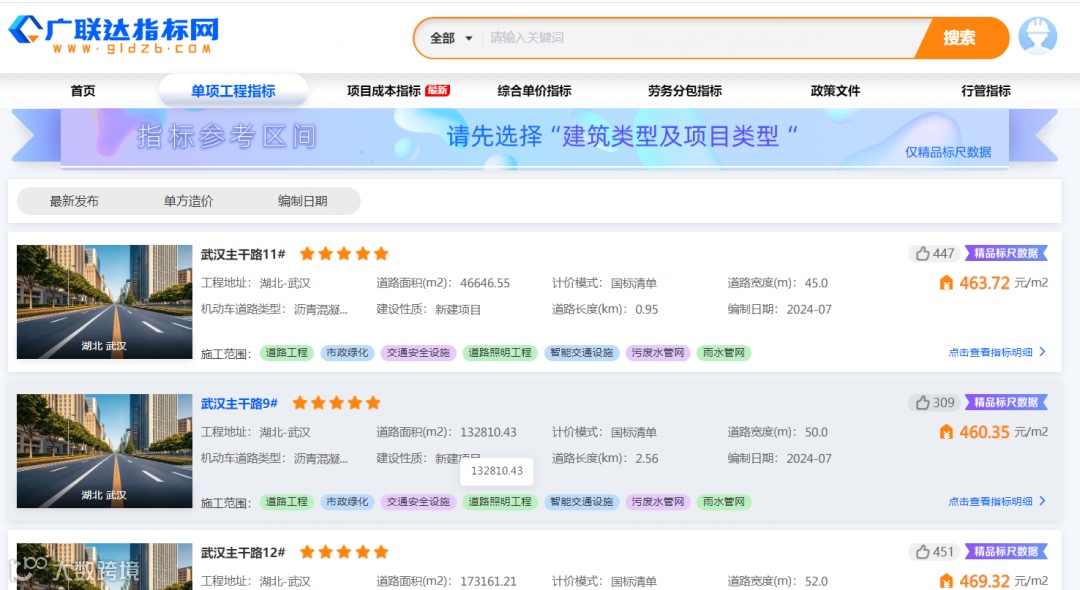Click 点击查看指标明细 for 武汉主干路11#
Screen dimensions: 1080x590
(997, 352)
